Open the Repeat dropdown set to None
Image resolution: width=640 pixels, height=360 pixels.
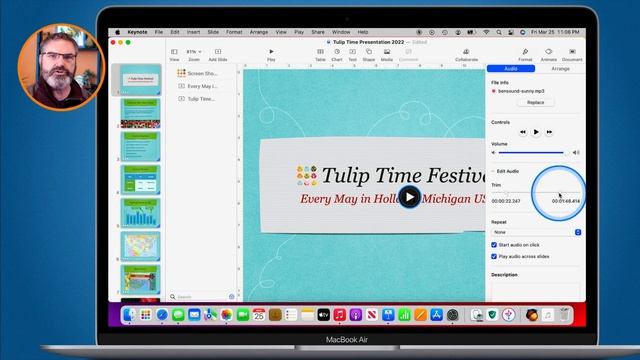click(x=536, y=232)
